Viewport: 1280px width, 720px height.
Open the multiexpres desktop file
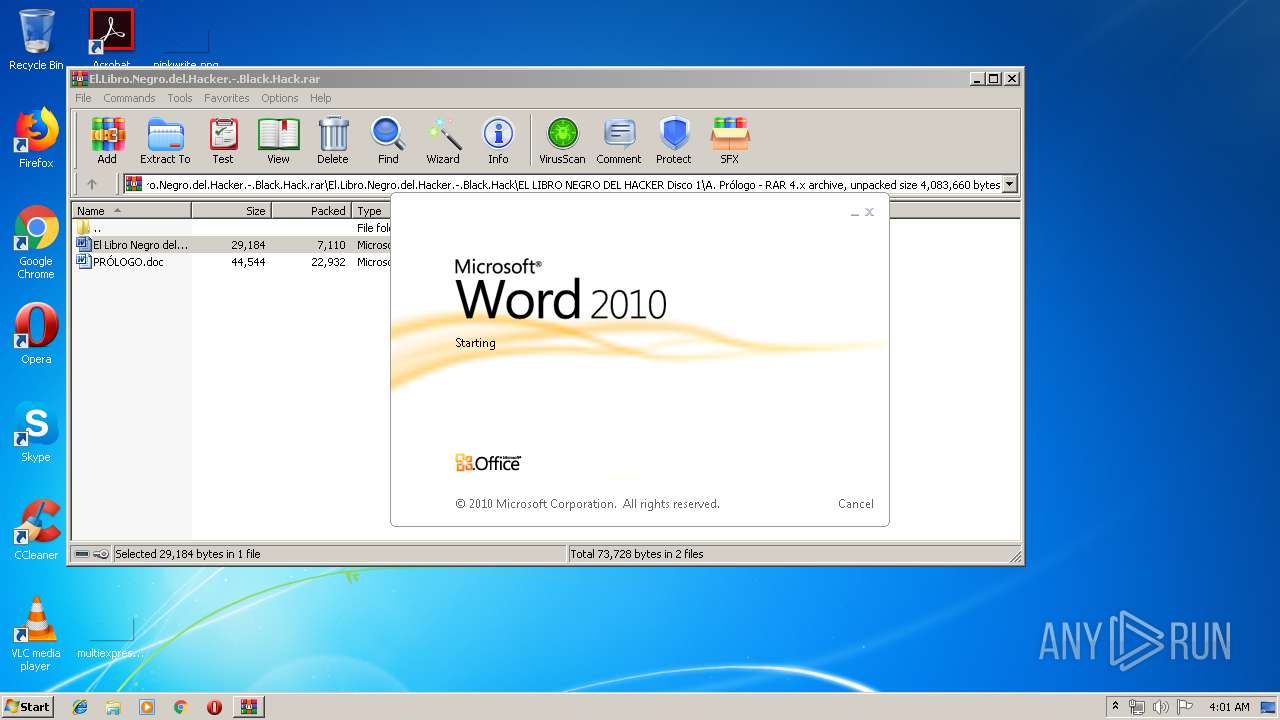click(x=111, y=636)
